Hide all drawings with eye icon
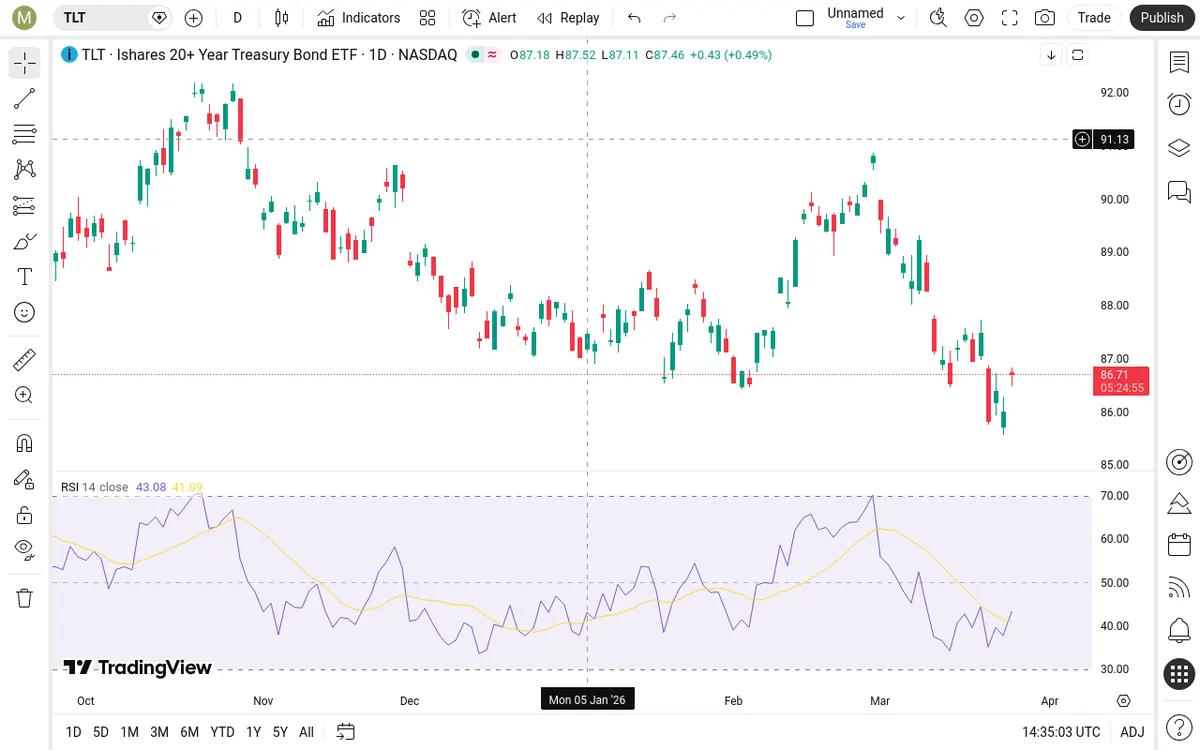Screen dimensions: 1200x750 point(25,549)
